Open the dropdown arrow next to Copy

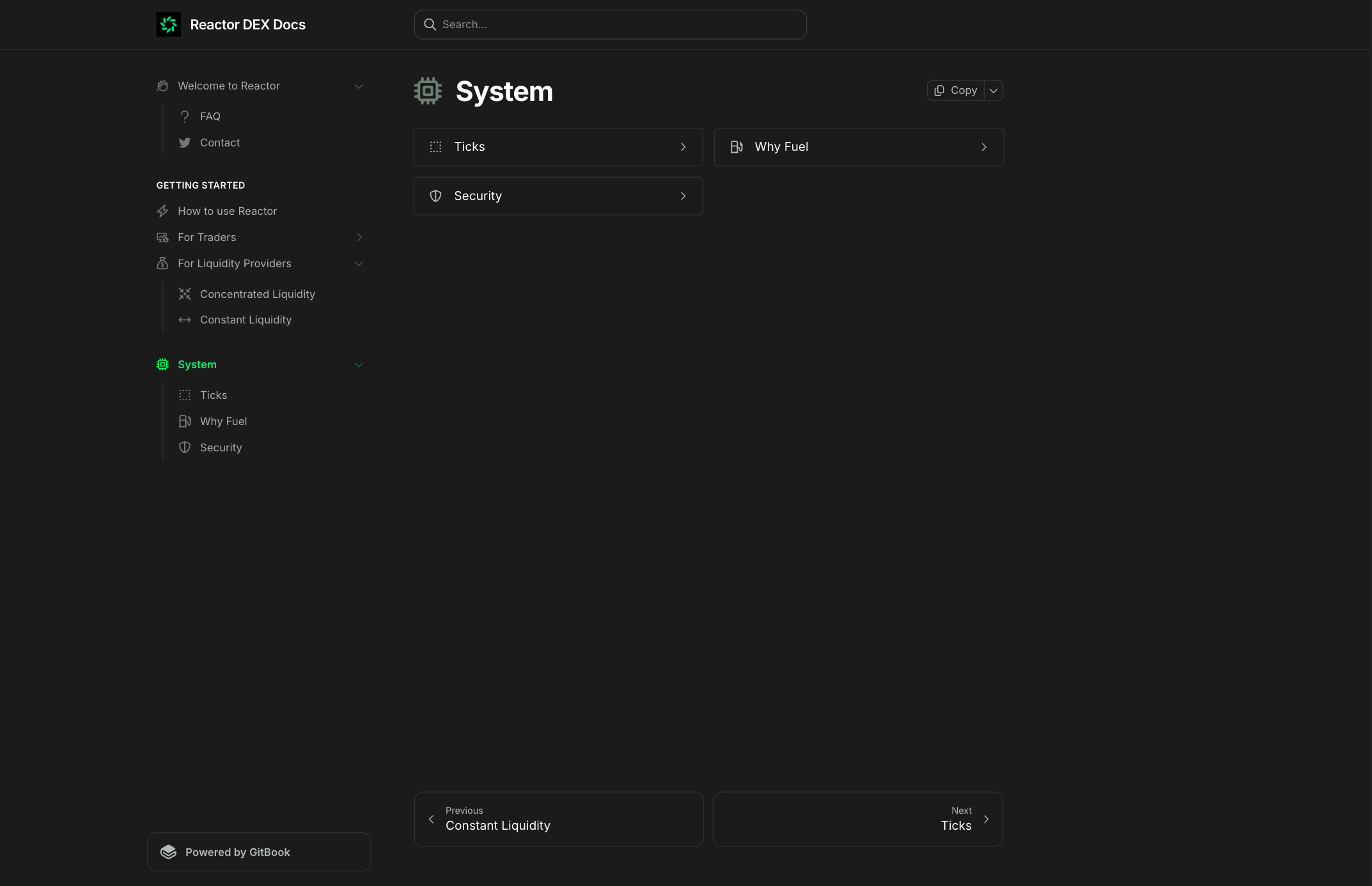tap(994, 91)
